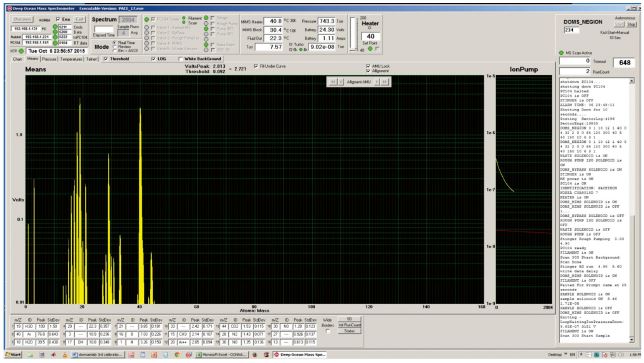This screenshot has height=363, width=644.
Task: Click the IonPump pressure plot
Action: click(524, 190)
